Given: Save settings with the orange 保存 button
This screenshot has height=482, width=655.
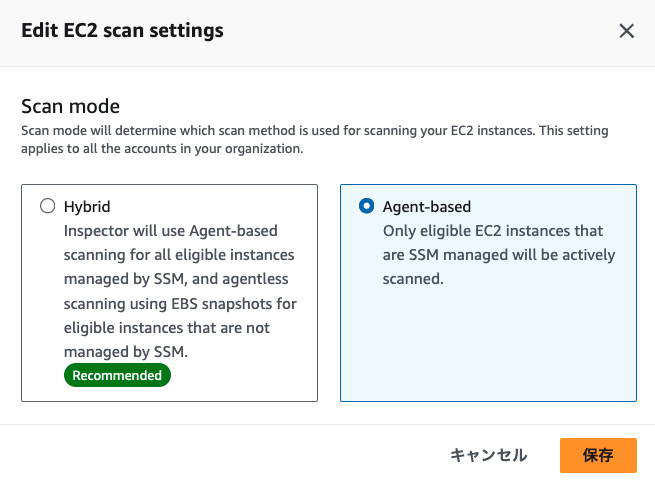Looking at the screenshot, I should 598,455.
